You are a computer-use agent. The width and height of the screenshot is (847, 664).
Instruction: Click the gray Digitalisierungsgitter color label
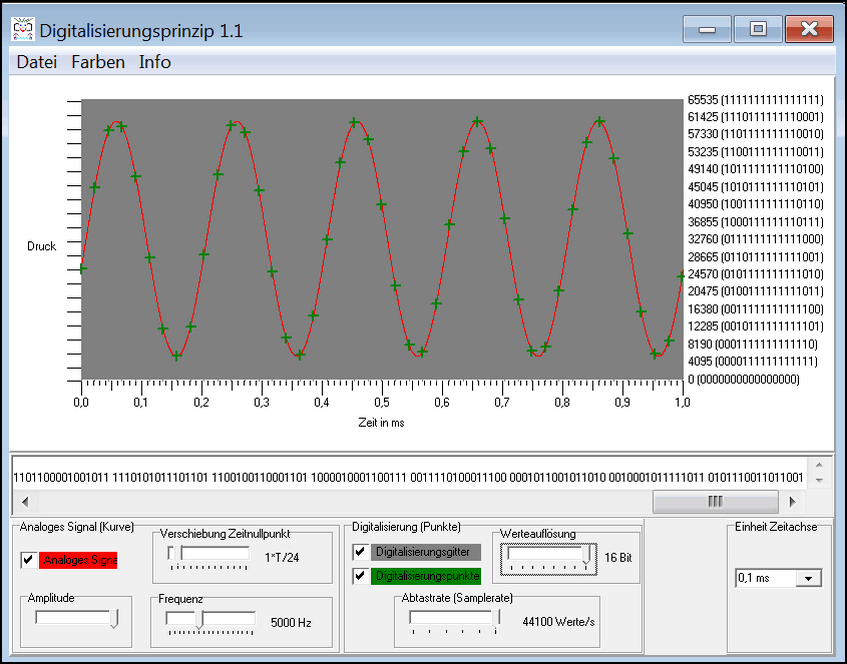pos(425,552)
